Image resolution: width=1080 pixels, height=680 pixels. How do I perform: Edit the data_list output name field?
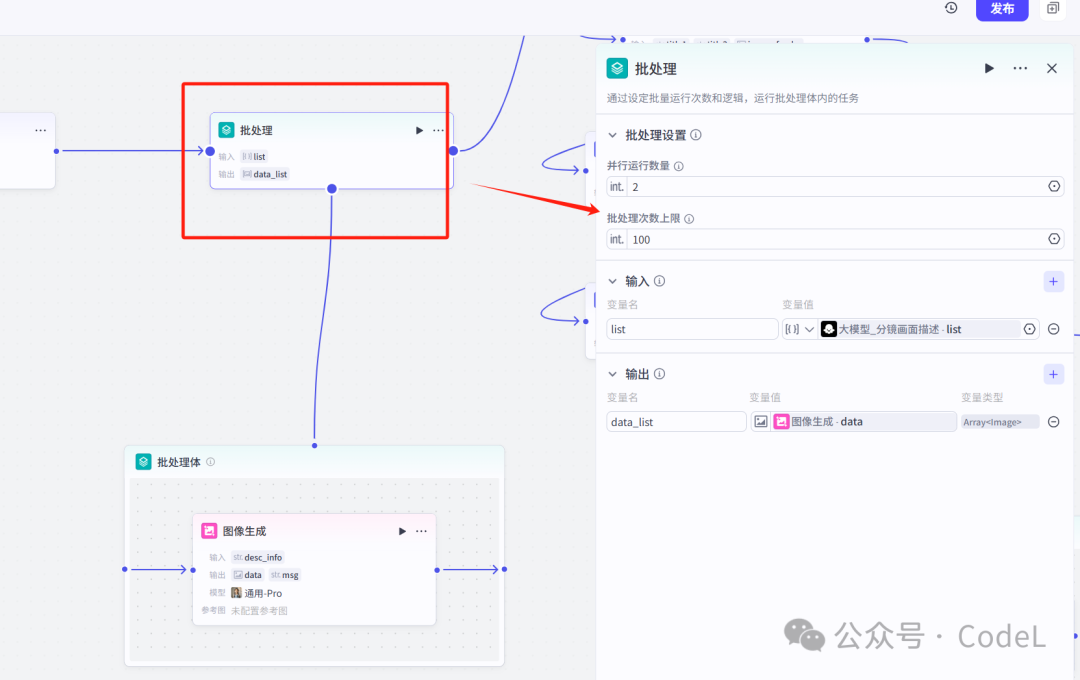click(x=676, y=422)
